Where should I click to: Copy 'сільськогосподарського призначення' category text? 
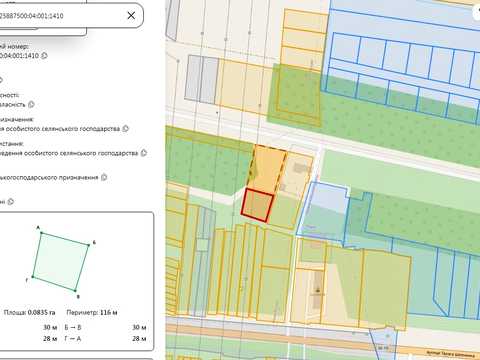[104, 177]
